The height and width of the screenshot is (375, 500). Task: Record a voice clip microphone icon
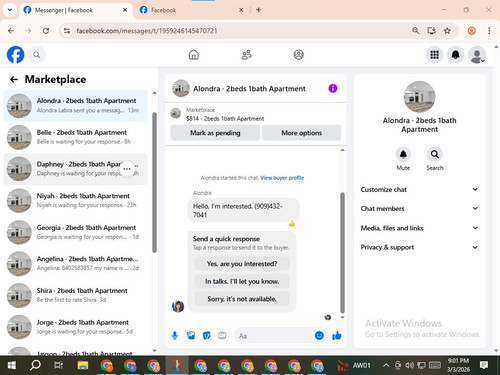pyautogui.click(x=175, y=335)
